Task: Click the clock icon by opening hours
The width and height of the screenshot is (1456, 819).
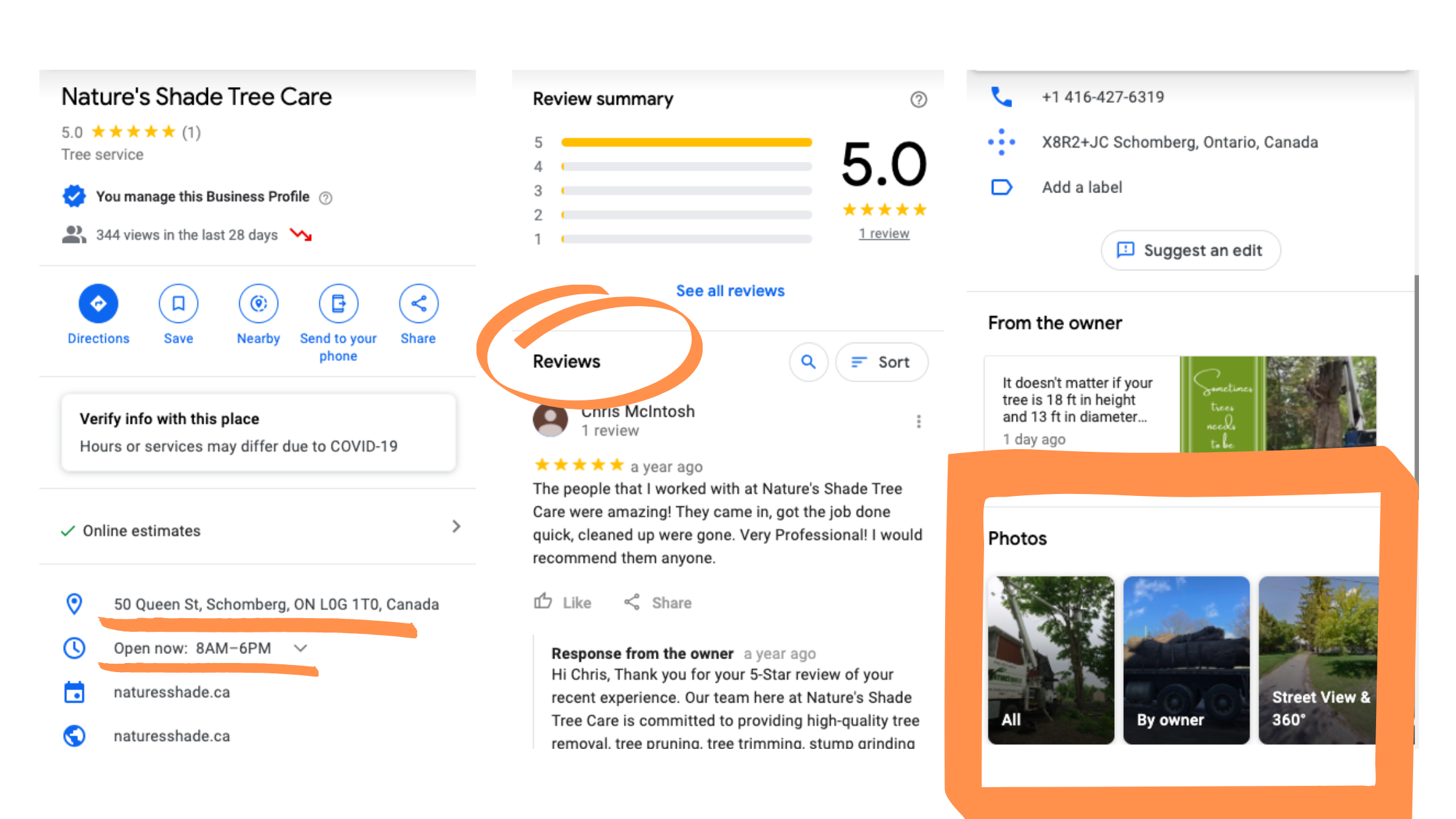Action: 75,648
